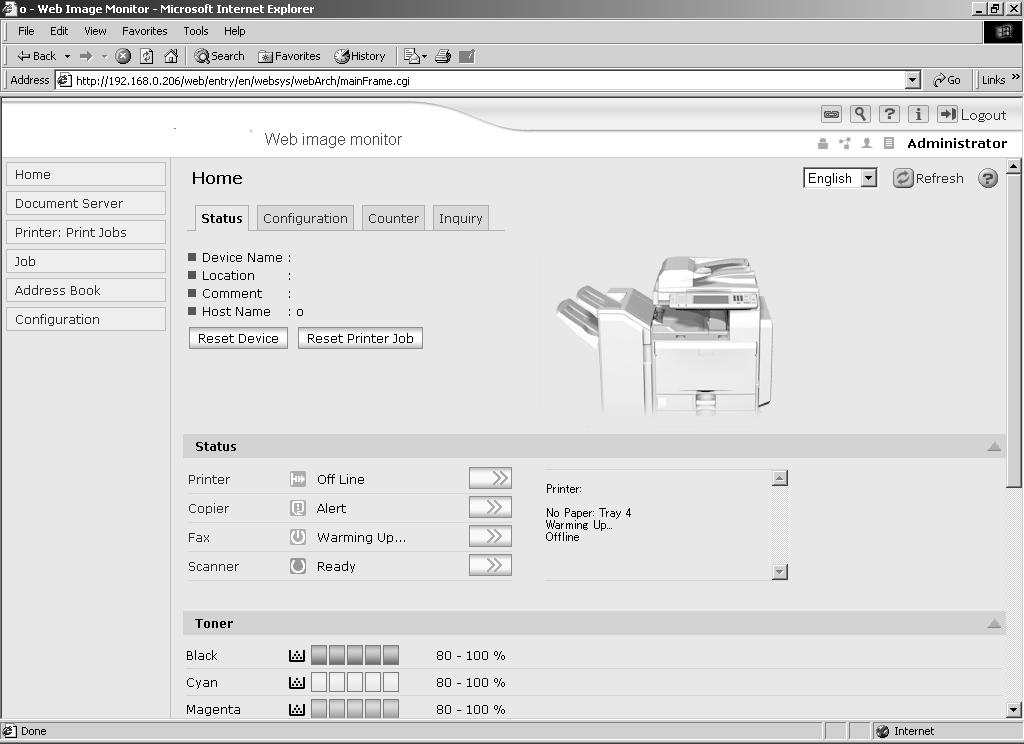Click the Stop loading toolbar icon
This screenshot has width=1024, height=744.
(123, 56)
